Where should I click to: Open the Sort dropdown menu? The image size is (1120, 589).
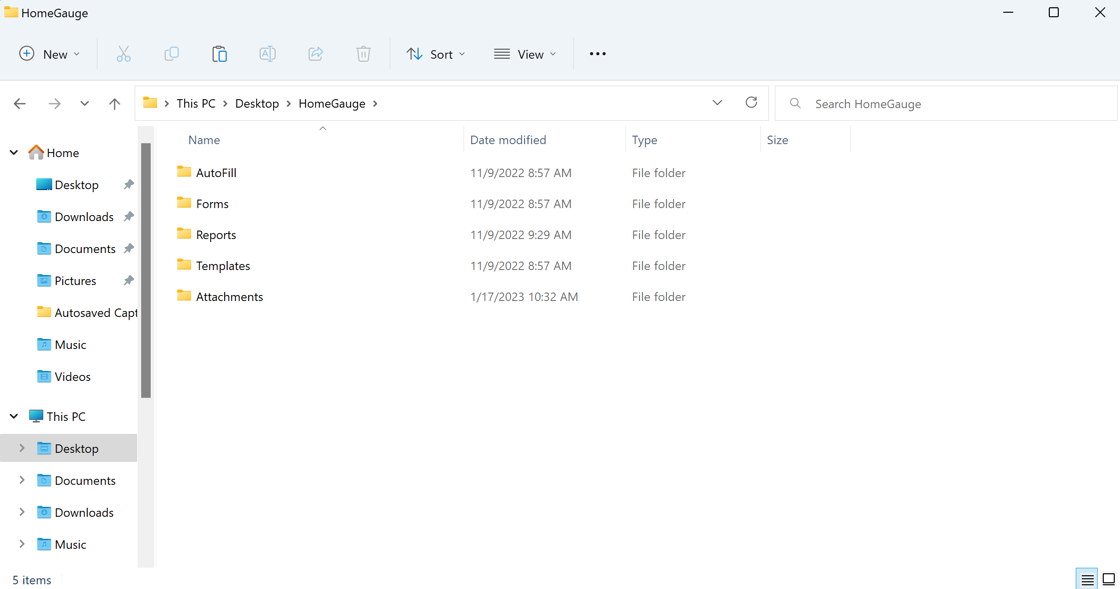click(436, 54)
